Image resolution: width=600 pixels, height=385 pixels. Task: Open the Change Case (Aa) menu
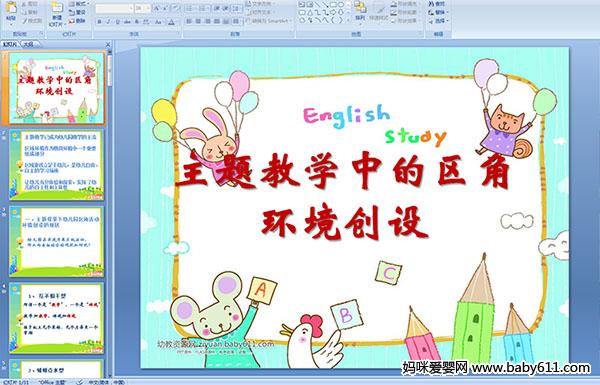tap(158, 22)
